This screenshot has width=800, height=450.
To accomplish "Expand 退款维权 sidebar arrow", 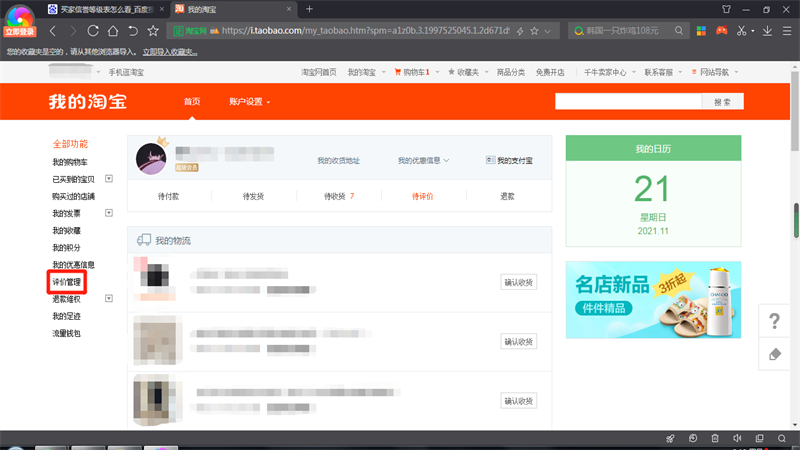I will pyautogui.click(x=109, y=298).
